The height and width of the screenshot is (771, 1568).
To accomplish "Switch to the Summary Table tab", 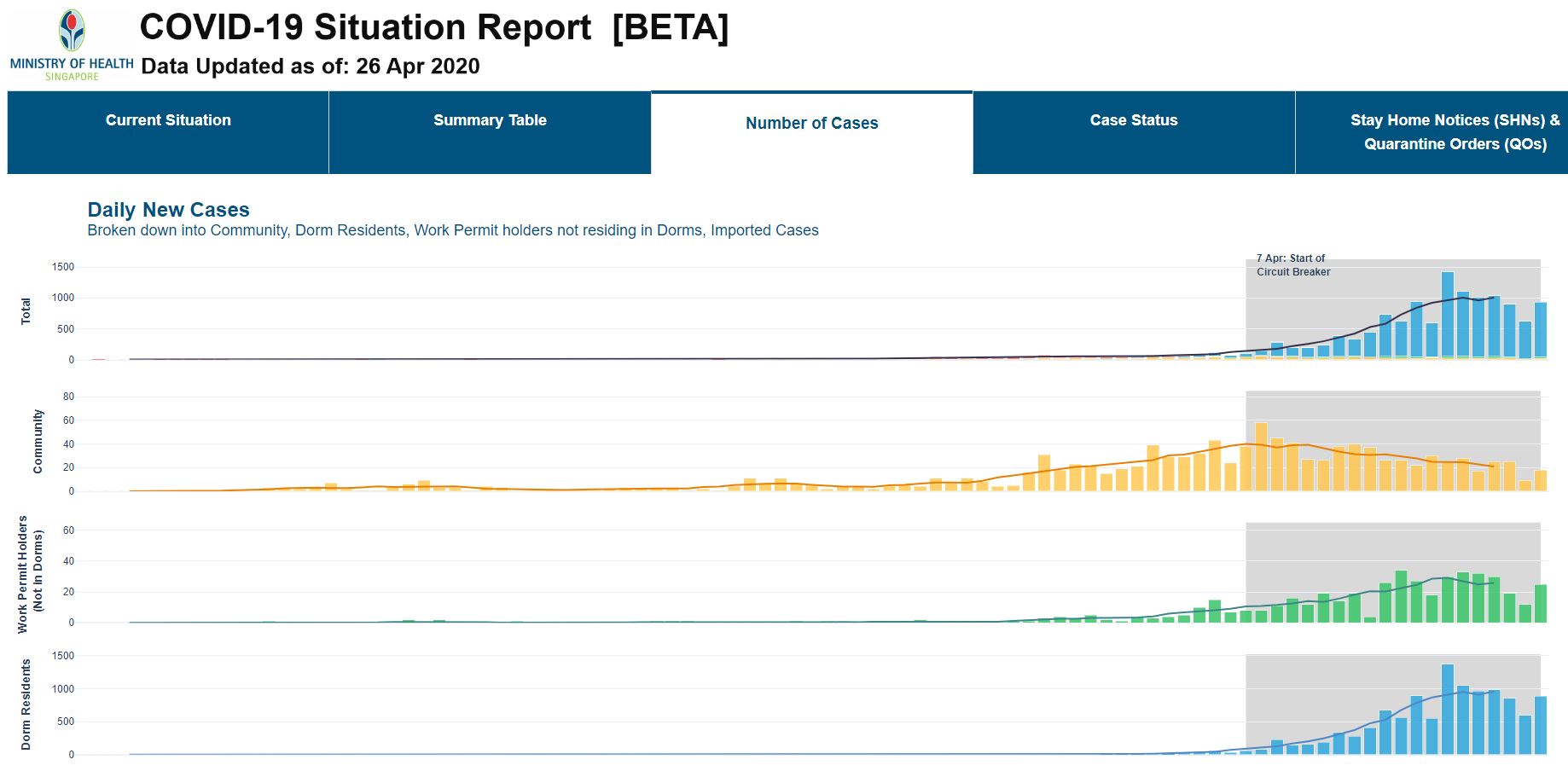I will click(x=490, y=121).
